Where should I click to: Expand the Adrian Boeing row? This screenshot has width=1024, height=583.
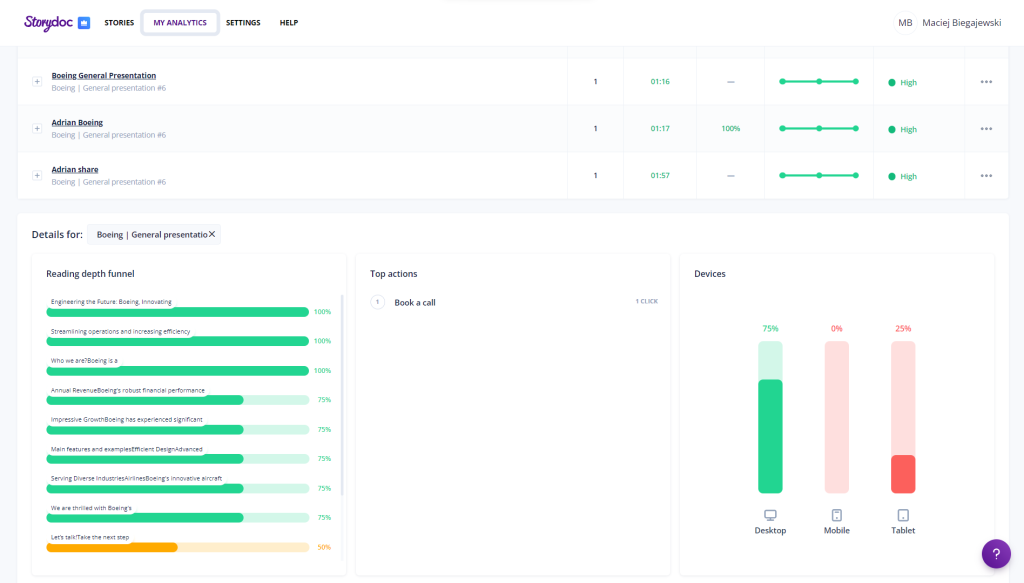(x=37, y=129)
